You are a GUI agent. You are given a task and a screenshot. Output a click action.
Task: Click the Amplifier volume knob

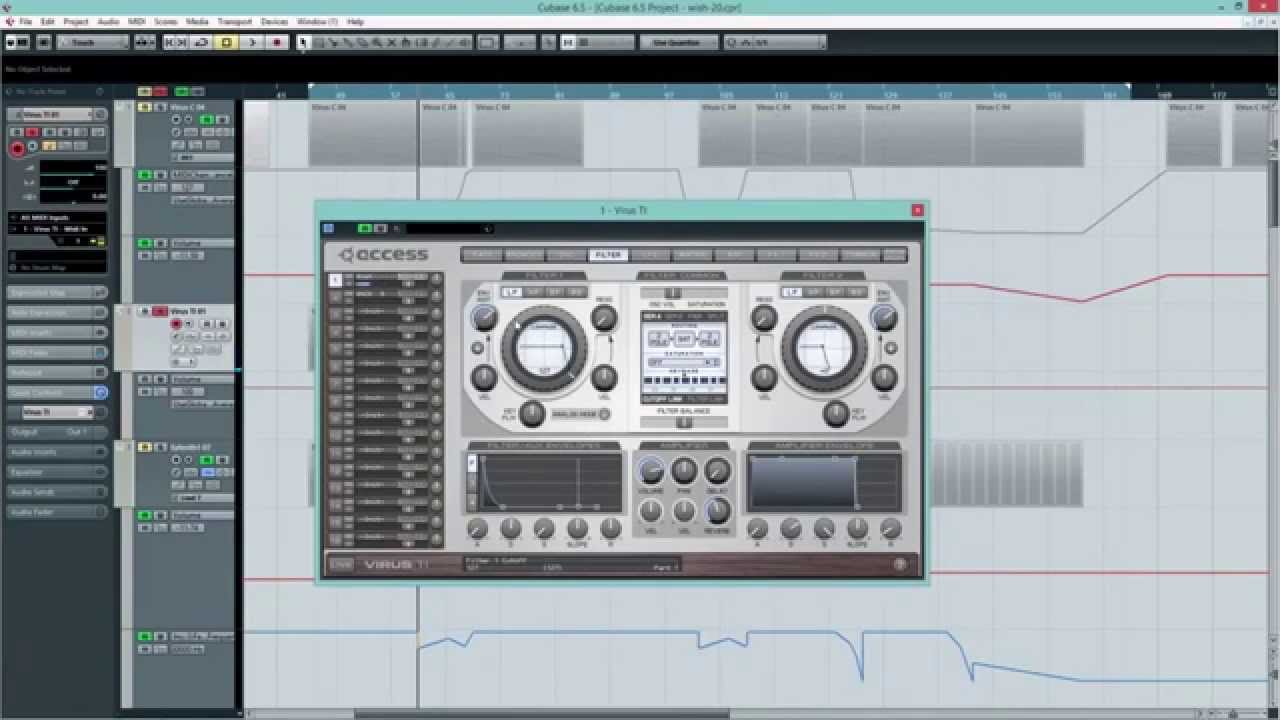click(651, 470)
